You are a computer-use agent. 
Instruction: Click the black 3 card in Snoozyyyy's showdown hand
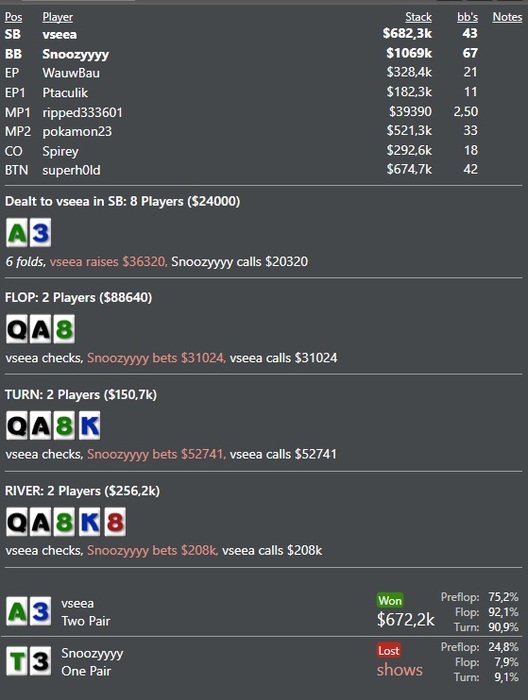coord(40,661)
